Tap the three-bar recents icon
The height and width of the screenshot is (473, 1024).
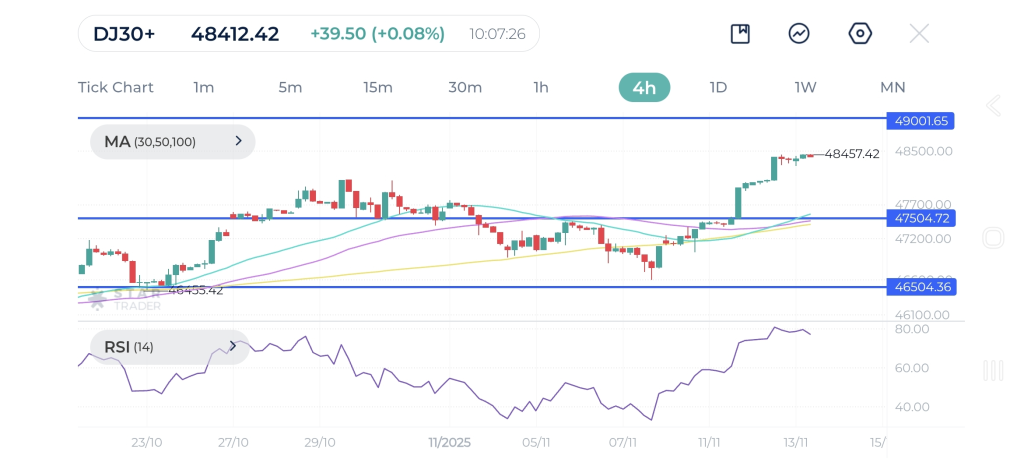coord(993,371)
